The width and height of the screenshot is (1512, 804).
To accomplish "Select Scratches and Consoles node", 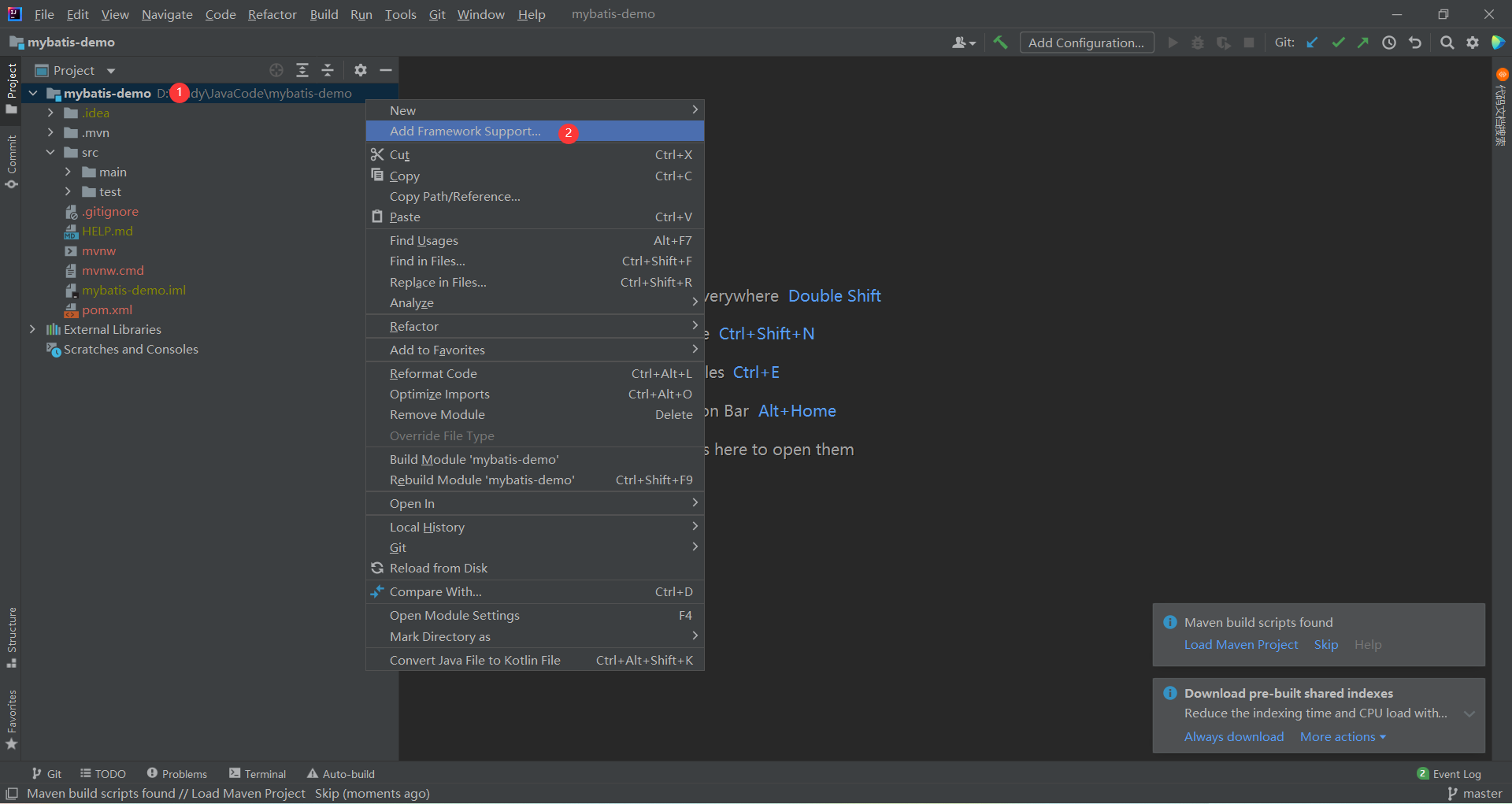I will click(x=131, y=349).
